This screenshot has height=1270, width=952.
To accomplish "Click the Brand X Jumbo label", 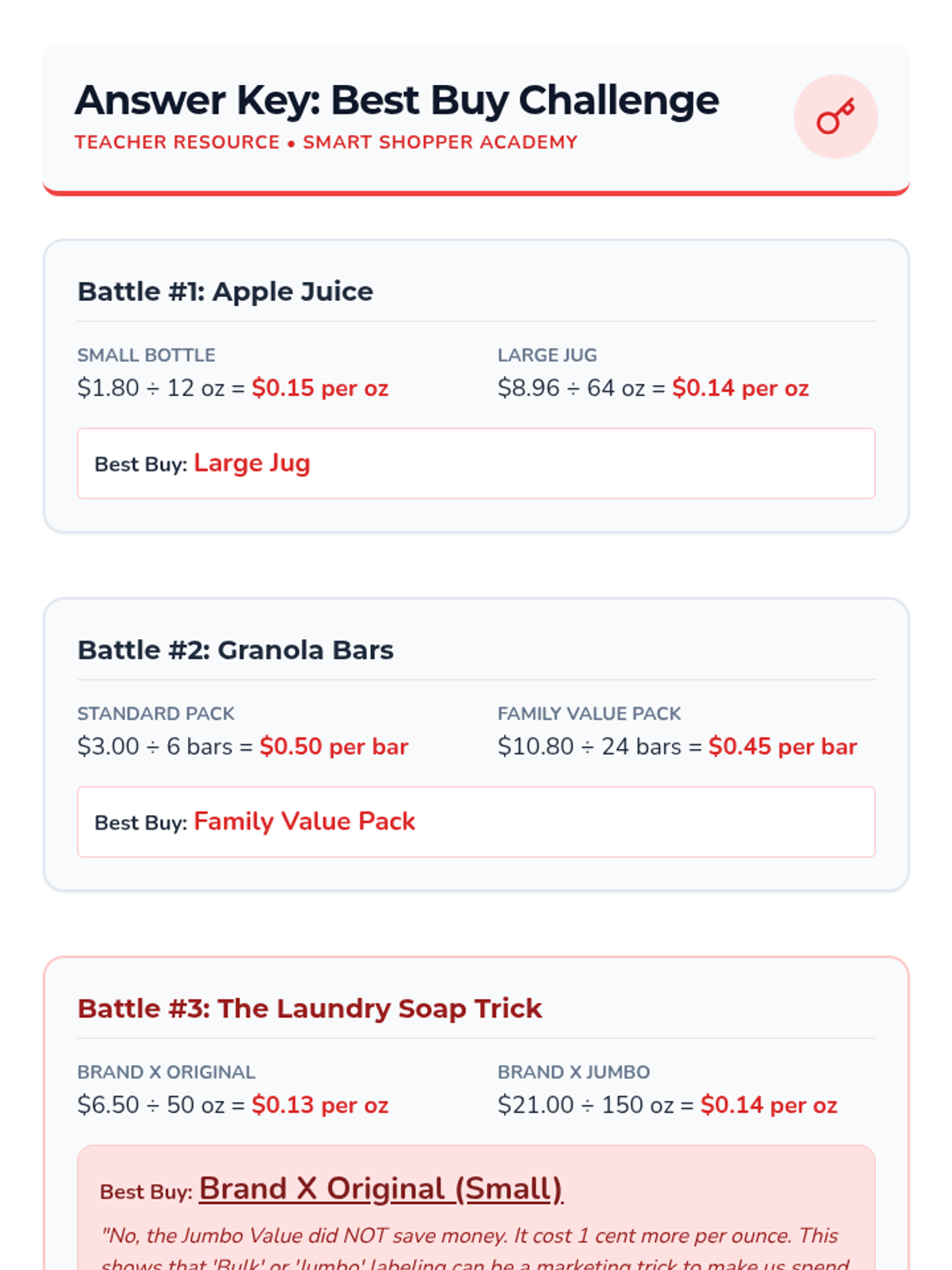I will click(x=574, y=1072).
